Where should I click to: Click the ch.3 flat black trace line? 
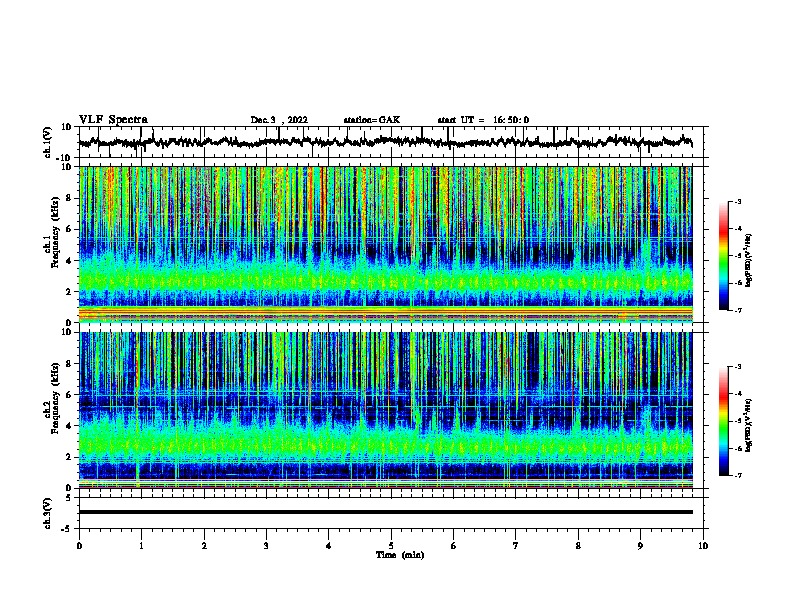point(385,512)
